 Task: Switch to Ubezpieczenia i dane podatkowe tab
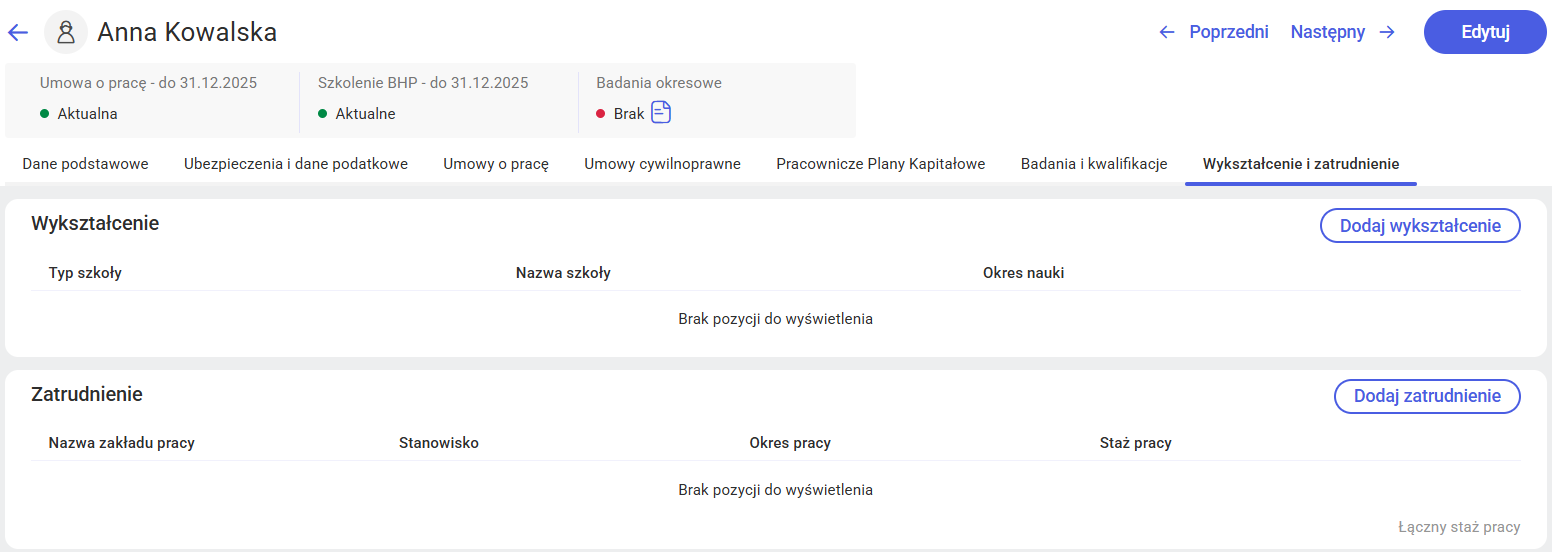pyautogui.click(x=296, y=164)
